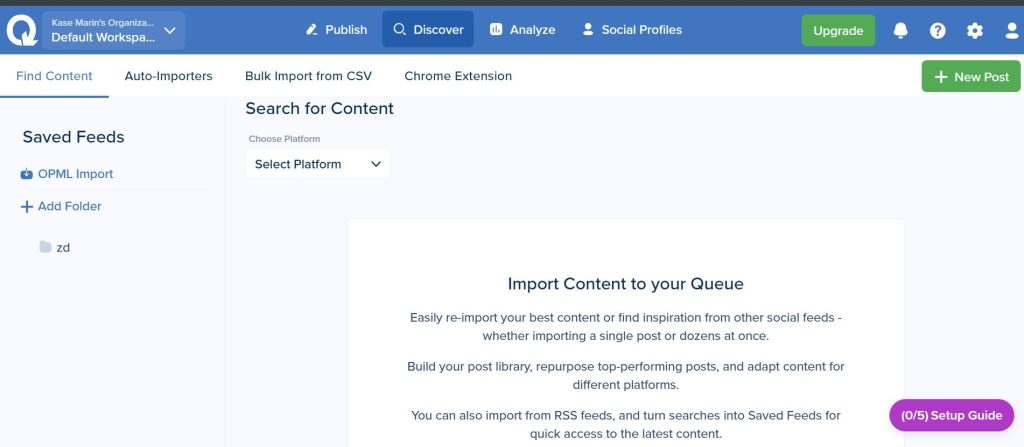
Task: Open the settings gear icon
Action: tap(975, 30)
